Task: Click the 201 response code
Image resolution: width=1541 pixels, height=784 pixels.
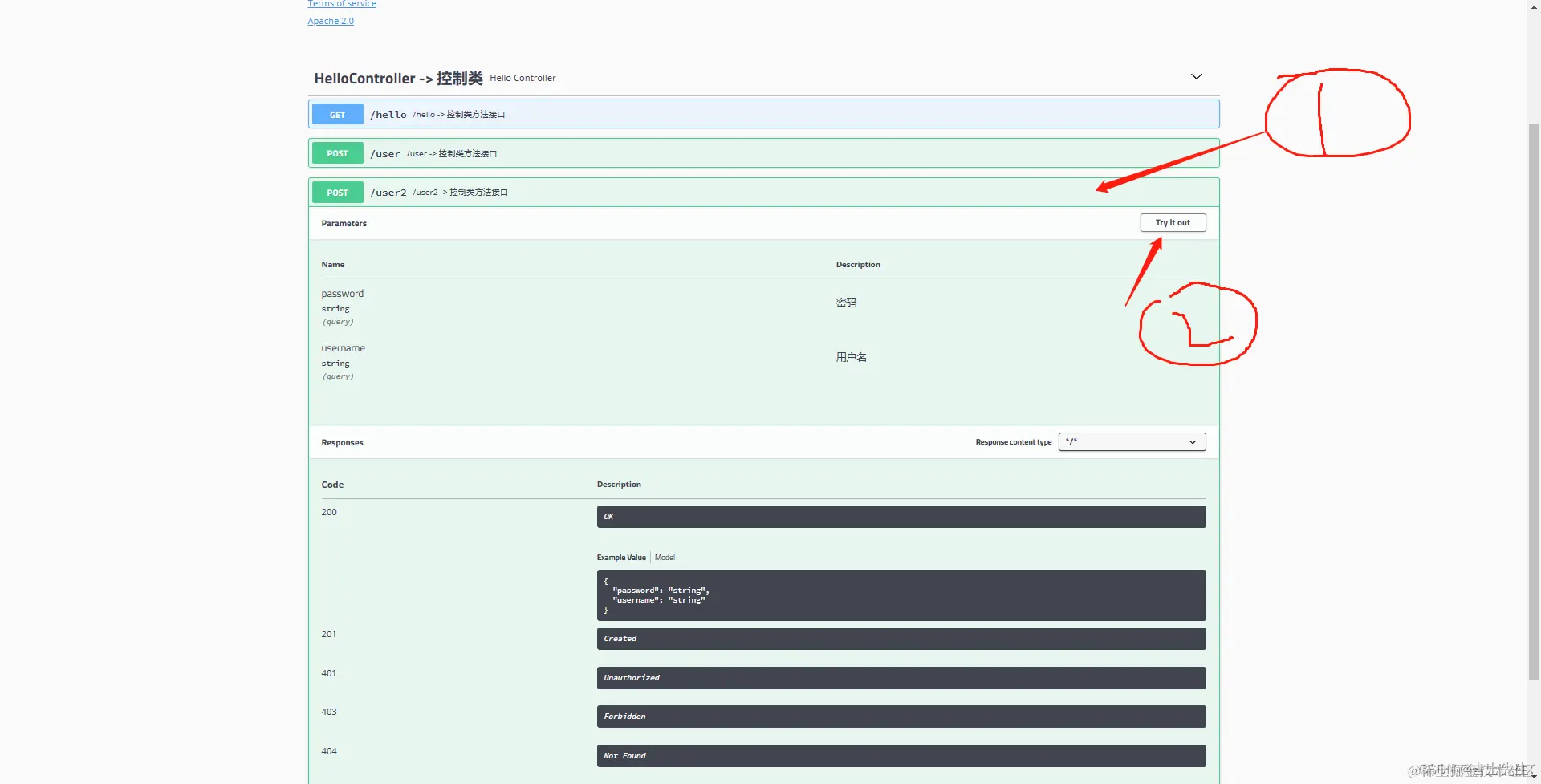Action: tap(329, 634)
